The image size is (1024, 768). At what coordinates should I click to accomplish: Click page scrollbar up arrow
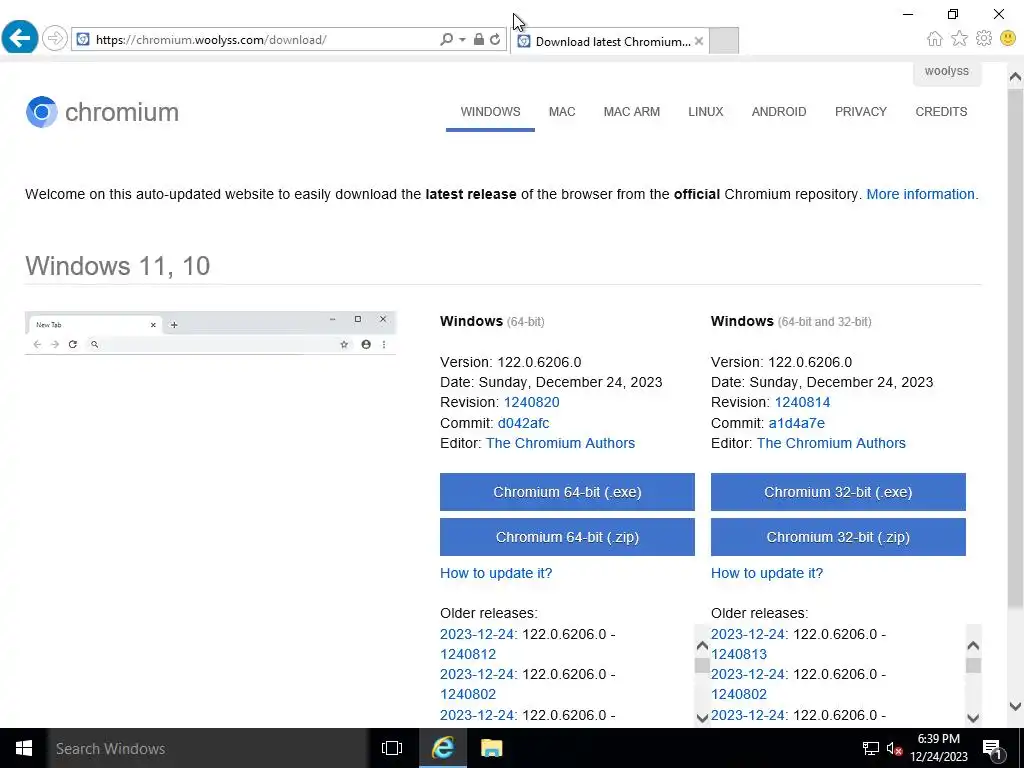point(1015,77)
